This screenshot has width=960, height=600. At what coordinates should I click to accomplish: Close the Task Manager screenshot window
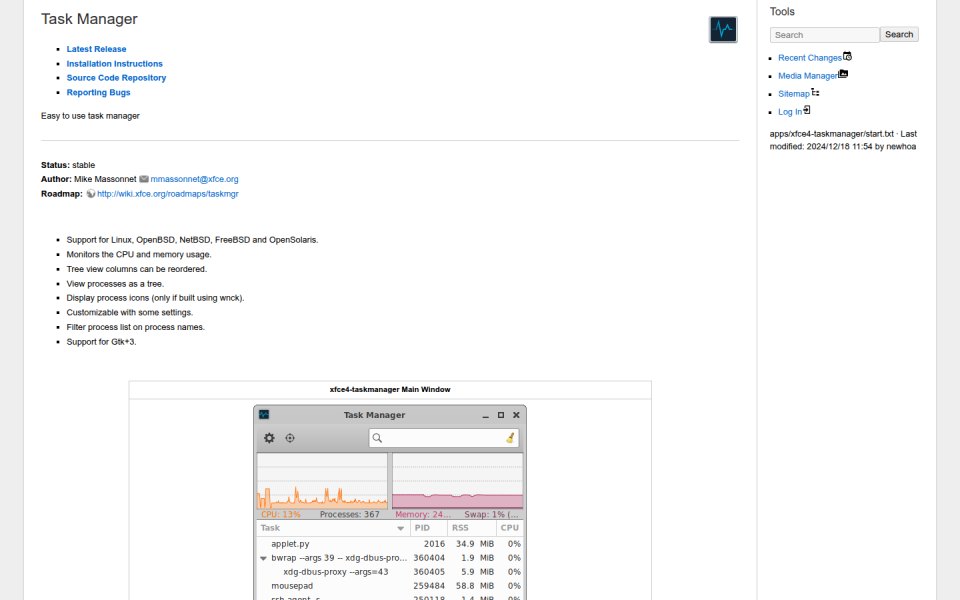point(516,415)
